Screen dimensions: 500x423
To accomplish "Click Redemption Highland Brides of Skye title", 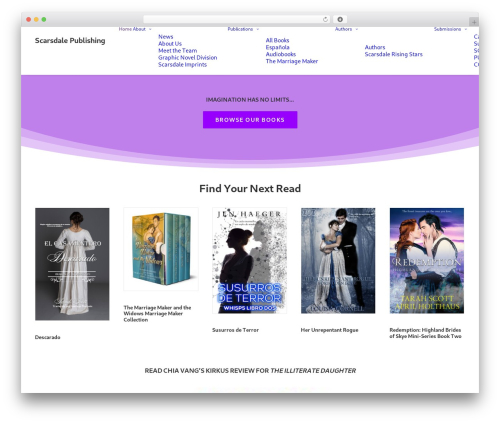I will point(425,333).
